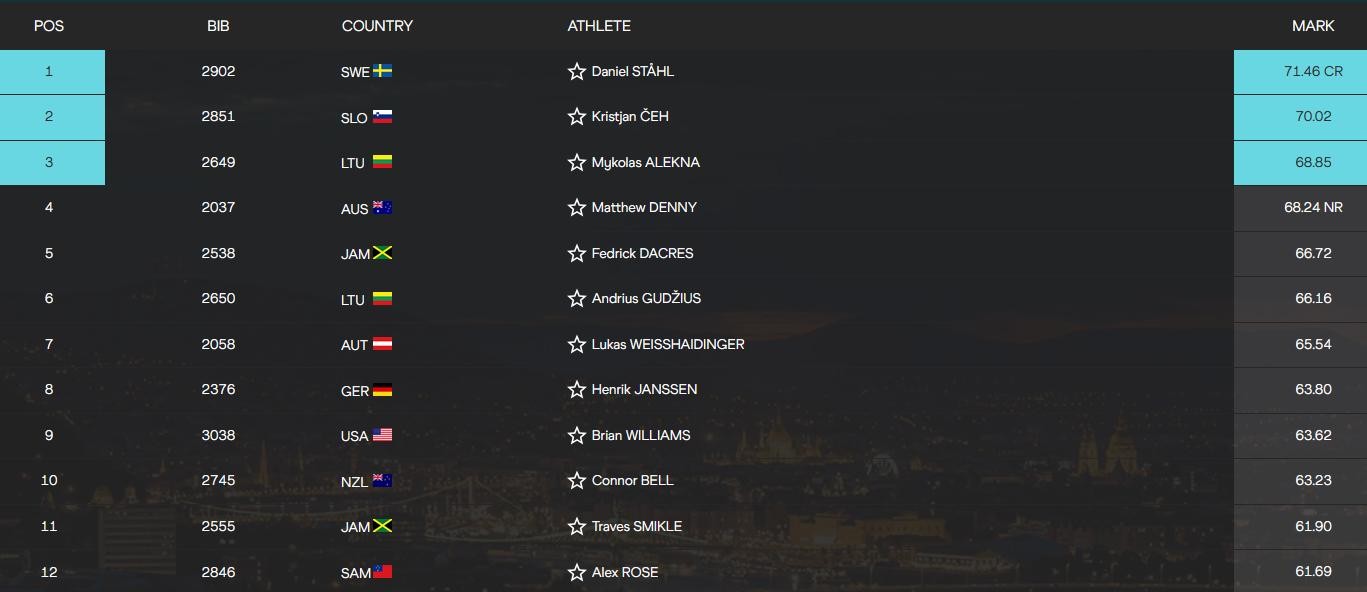Click the COUNTRY column header
Screen dimensions: 1367x592
pos(377,26)
